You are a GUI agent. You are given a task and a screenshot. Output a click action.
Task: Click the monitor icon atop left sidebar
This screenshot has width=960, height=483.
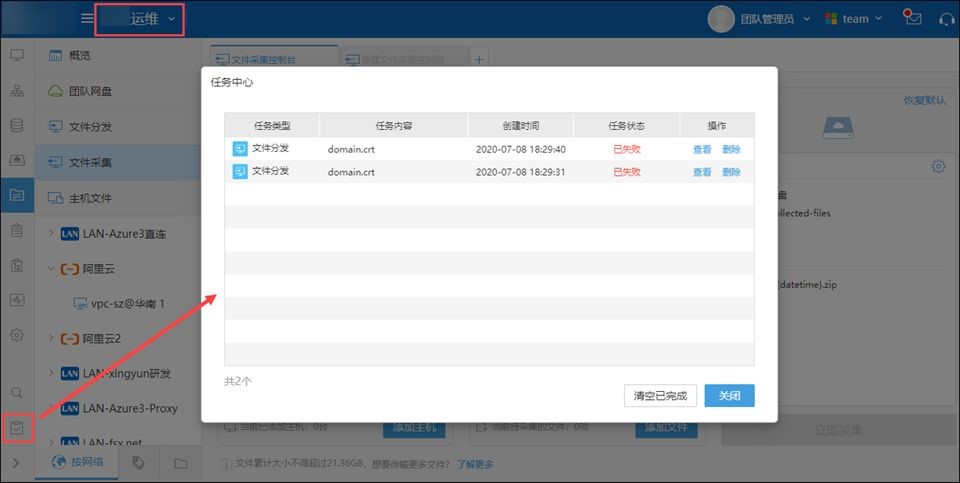17,55
